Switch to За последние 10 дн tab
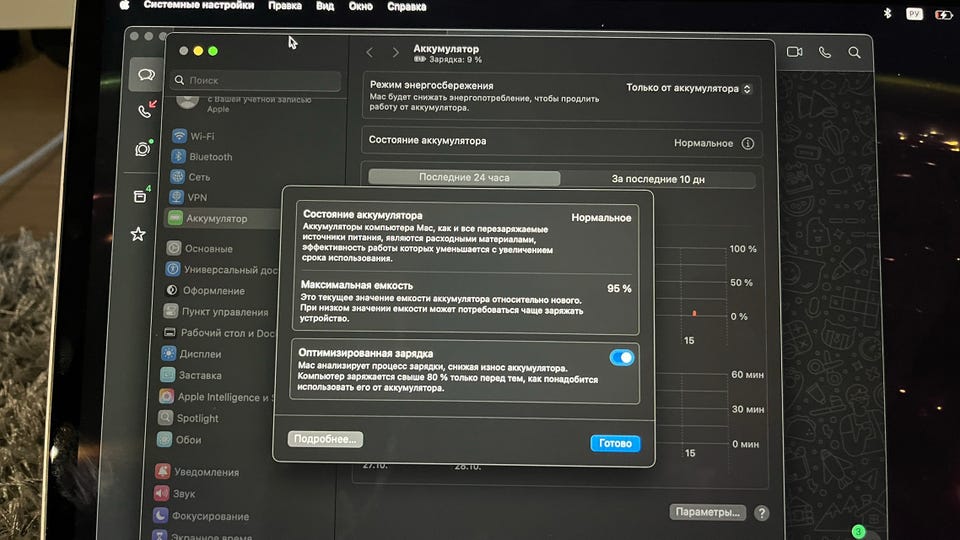Viewport: 960px width, 540px height. tap(658, 179)
